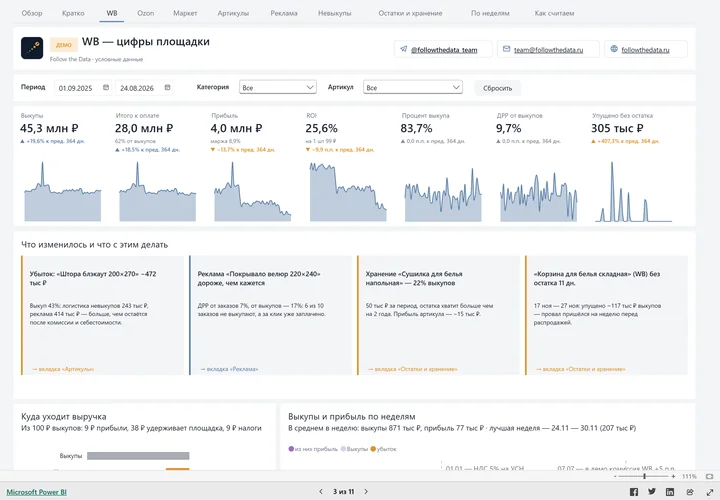The width and height of the screenshot is (720, 500).
Task: Adjust the zoom slider handle
Action: coord(645,477)
